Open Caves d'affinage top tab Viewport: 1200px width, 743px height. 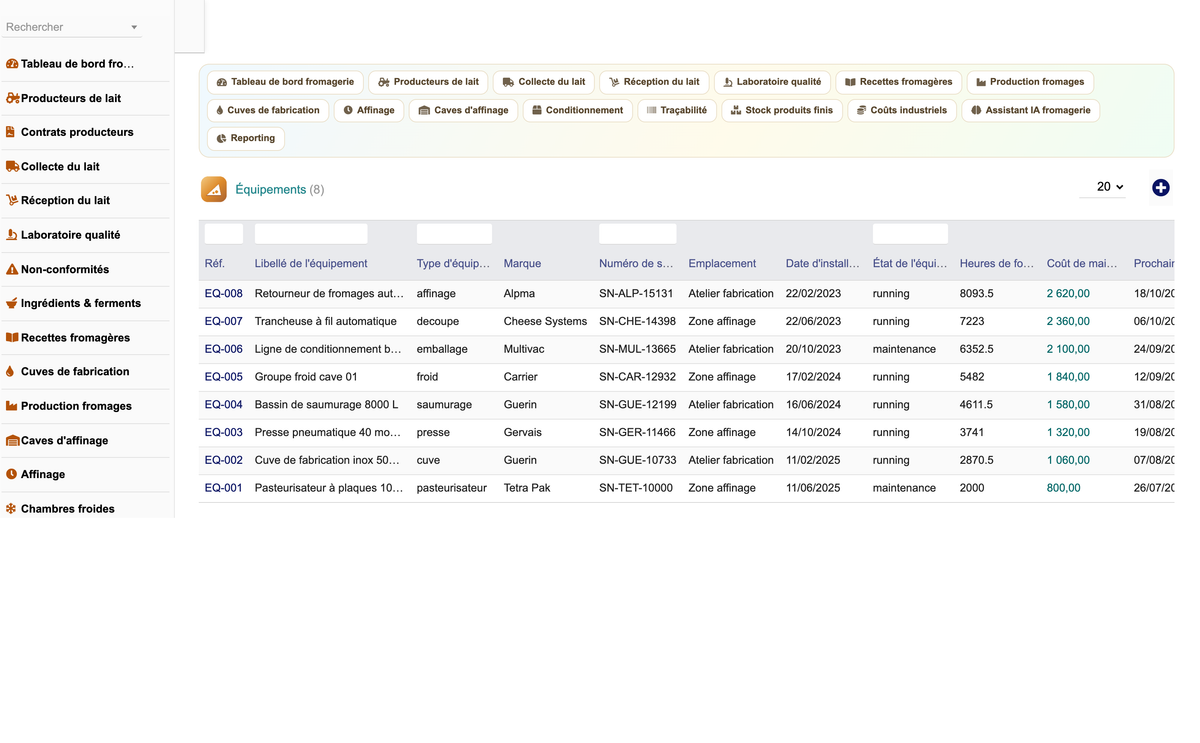coord(463,110)
